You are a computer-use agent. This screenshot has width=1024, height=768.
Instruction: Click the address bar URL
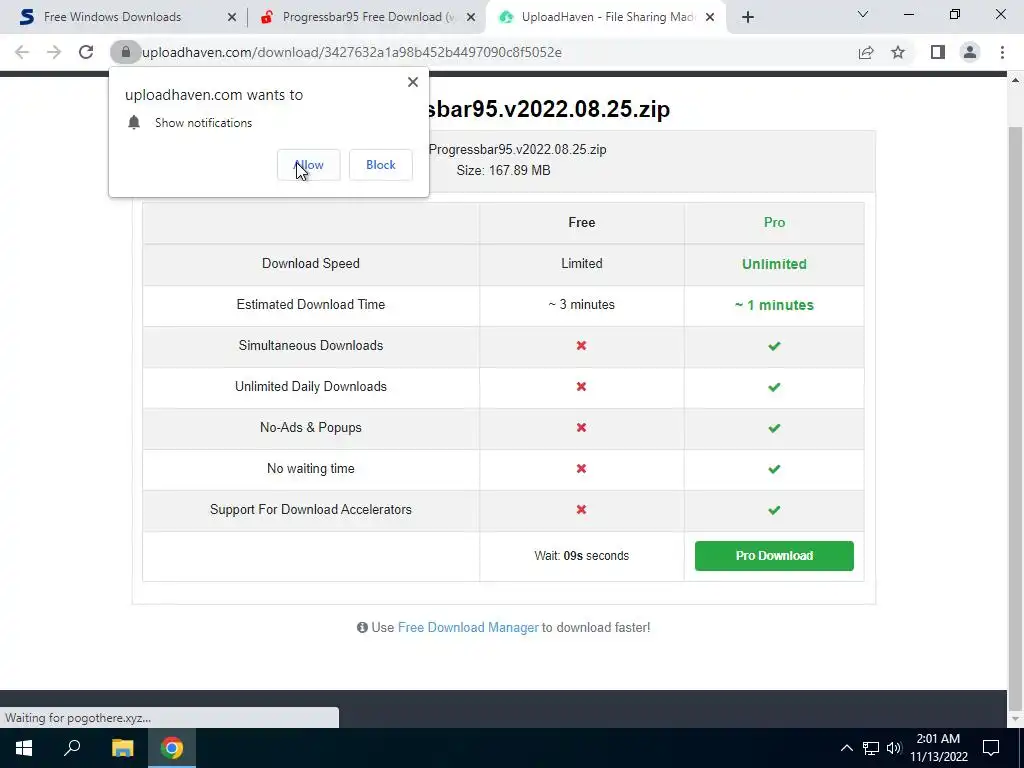click(x=352, y=52)
